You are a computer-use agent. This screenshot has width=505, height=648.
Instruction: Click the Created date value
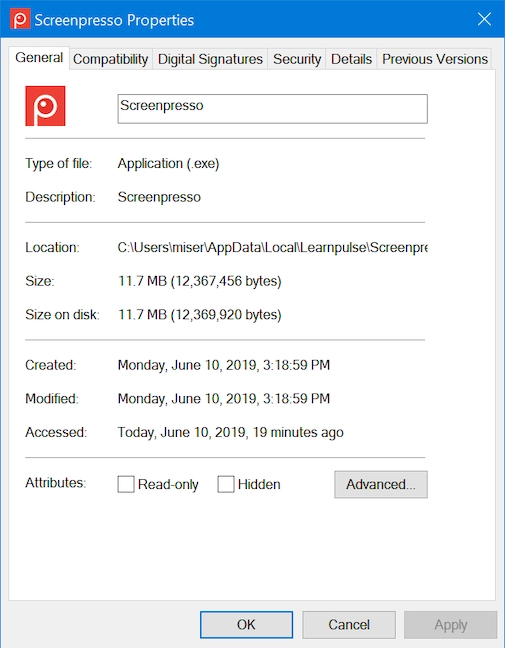[x=224, y=365]
